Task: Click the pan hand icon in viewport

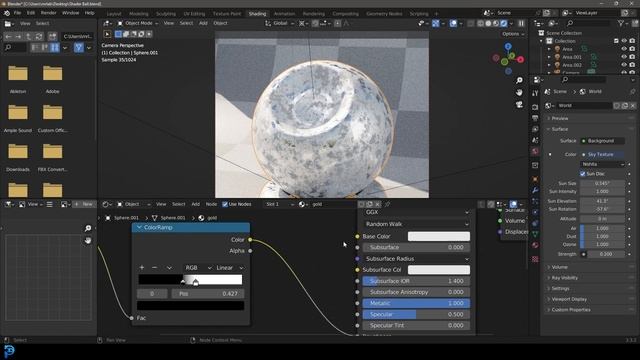Action: point(519,93)
